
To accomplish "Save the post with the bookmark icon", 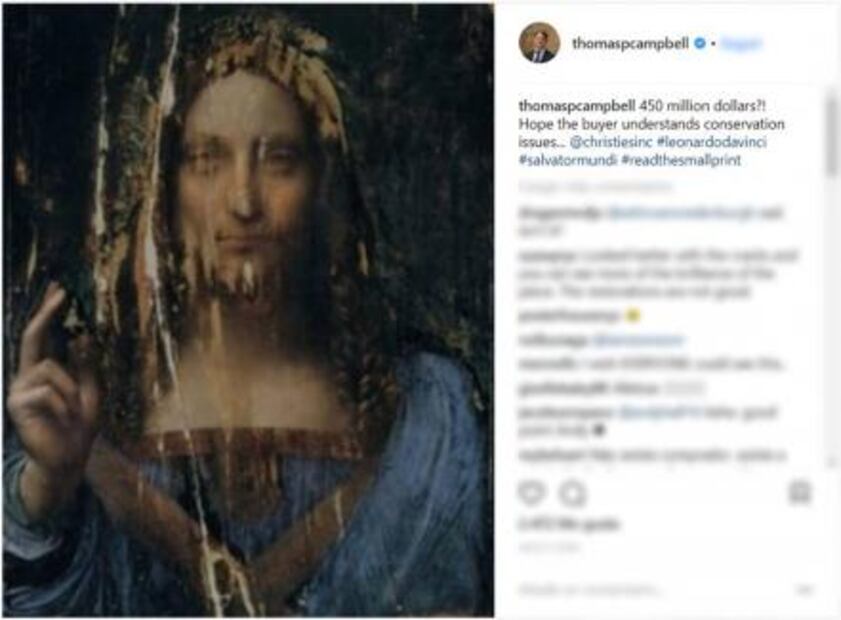I will (799, 492).
